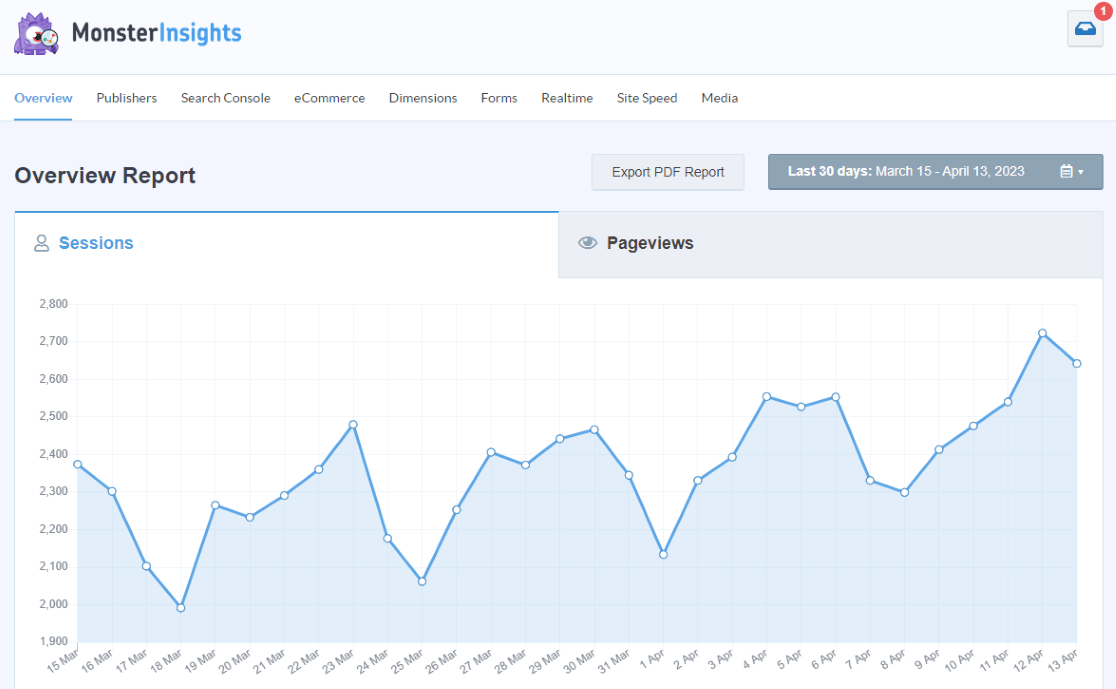Check the Site Speed report

click(646, 98)
